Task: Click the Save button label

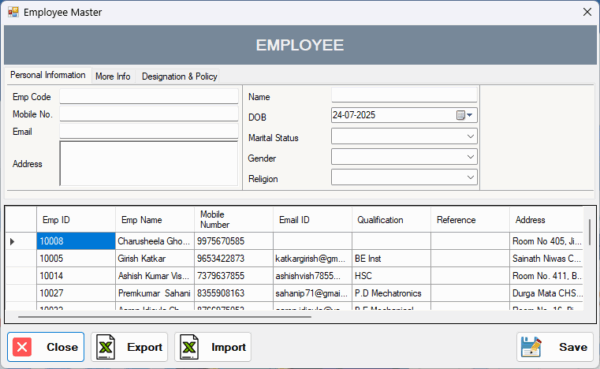Action: pyautogui.click(x=573, y=347)
